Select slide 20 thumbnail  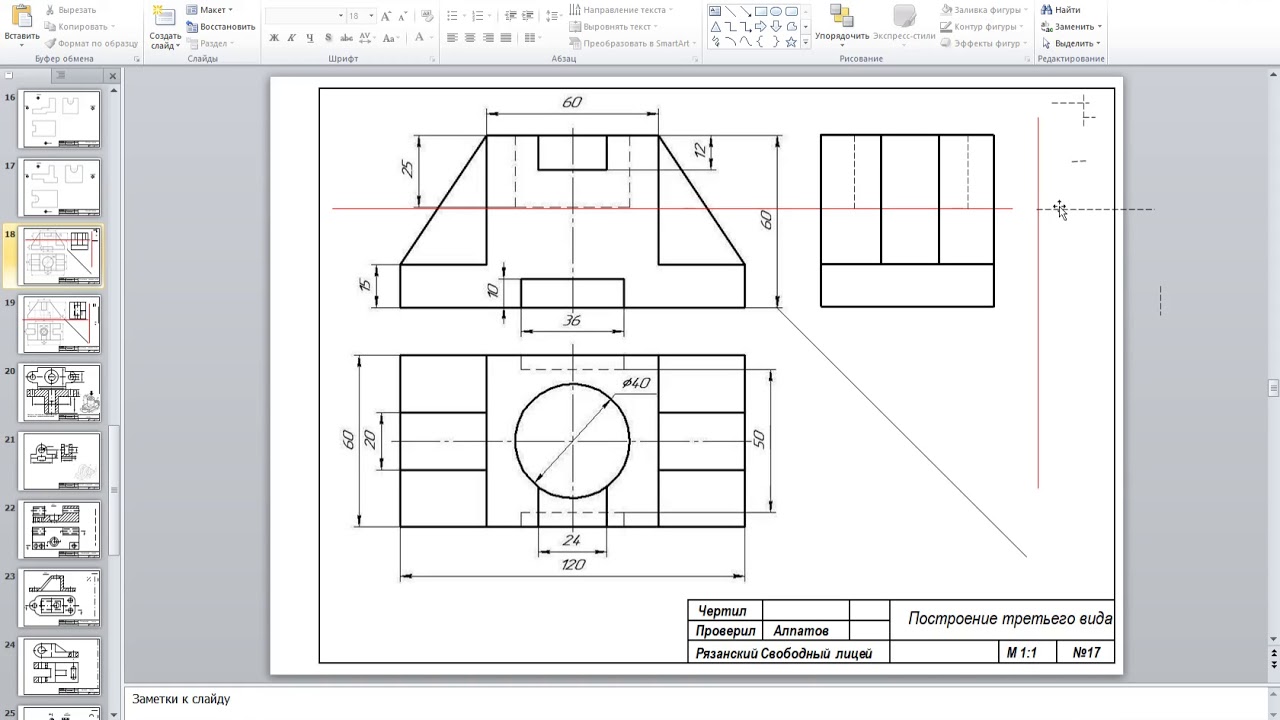[60, 393]
